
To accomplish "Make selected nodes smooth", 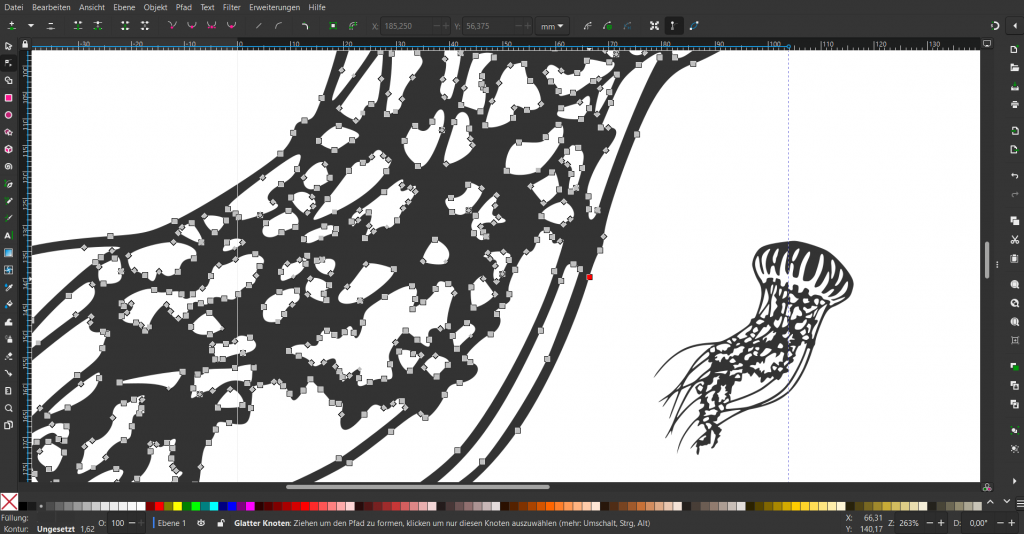I will pyautogui.click(x=191, y=25).
